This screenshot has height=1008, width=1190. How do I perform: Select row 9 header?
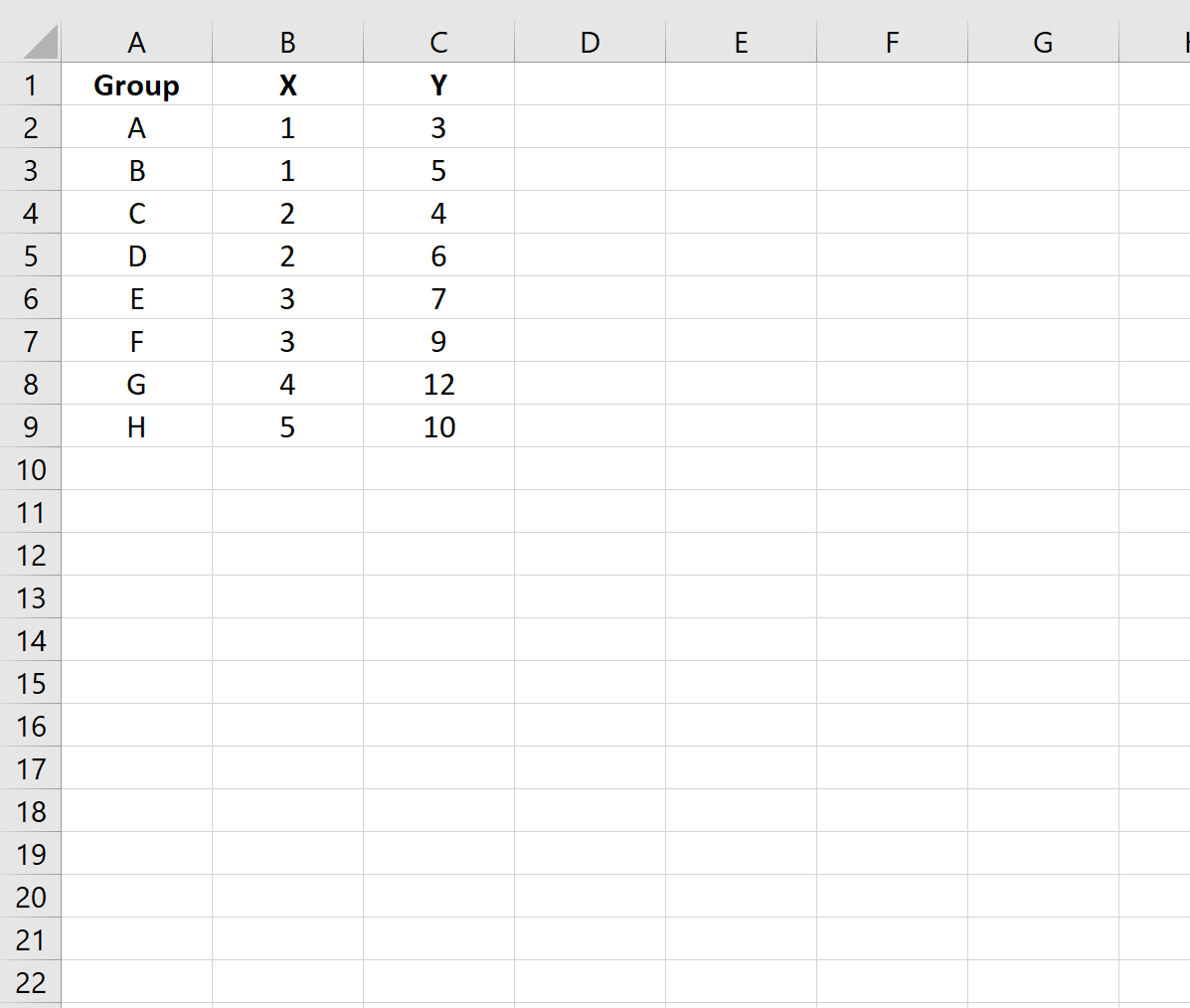pyautogui.click(x=31, y=425)
